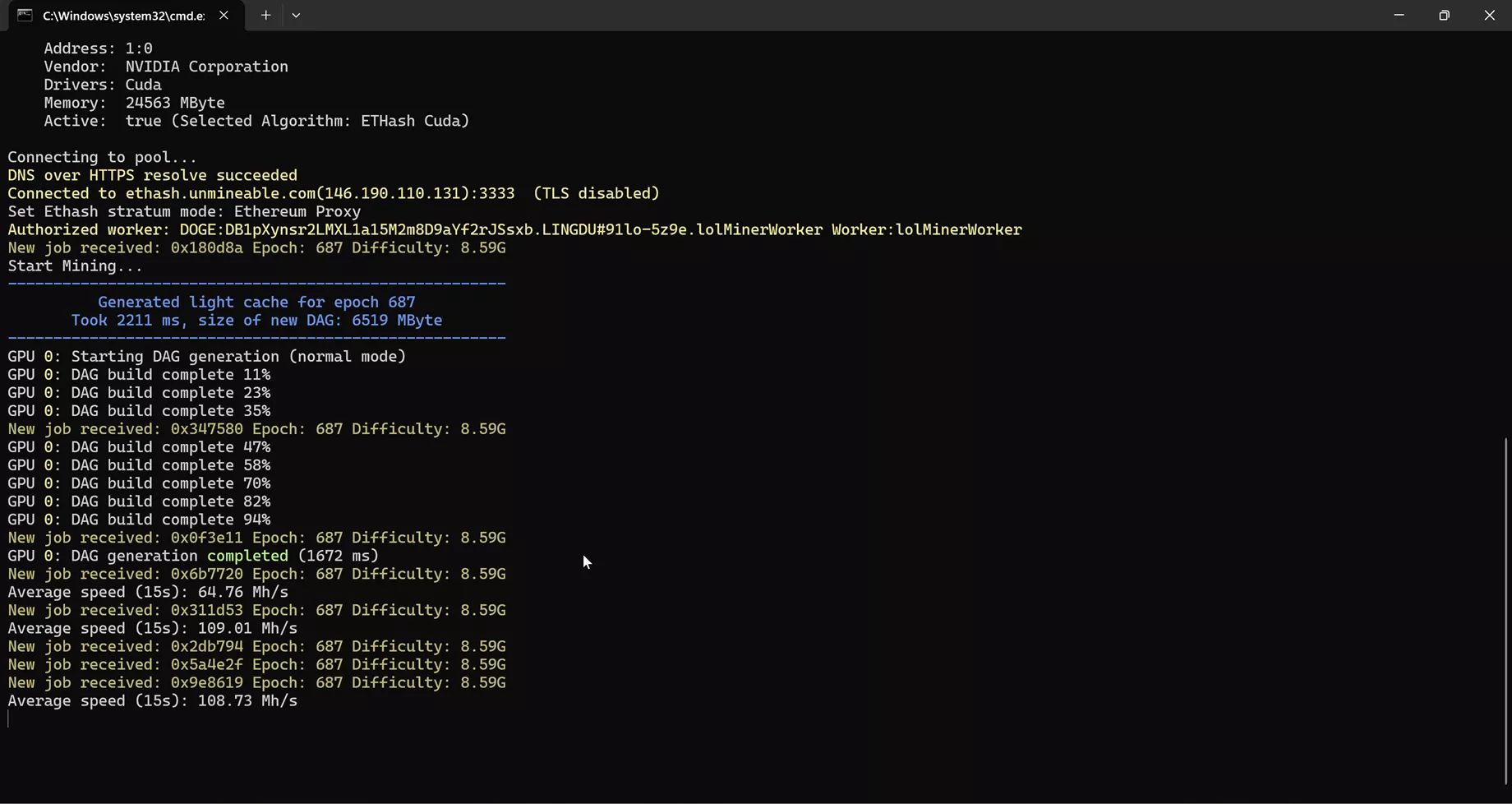
Task: Click the job 0x5a4e2f received line
Action: point(256,663)
